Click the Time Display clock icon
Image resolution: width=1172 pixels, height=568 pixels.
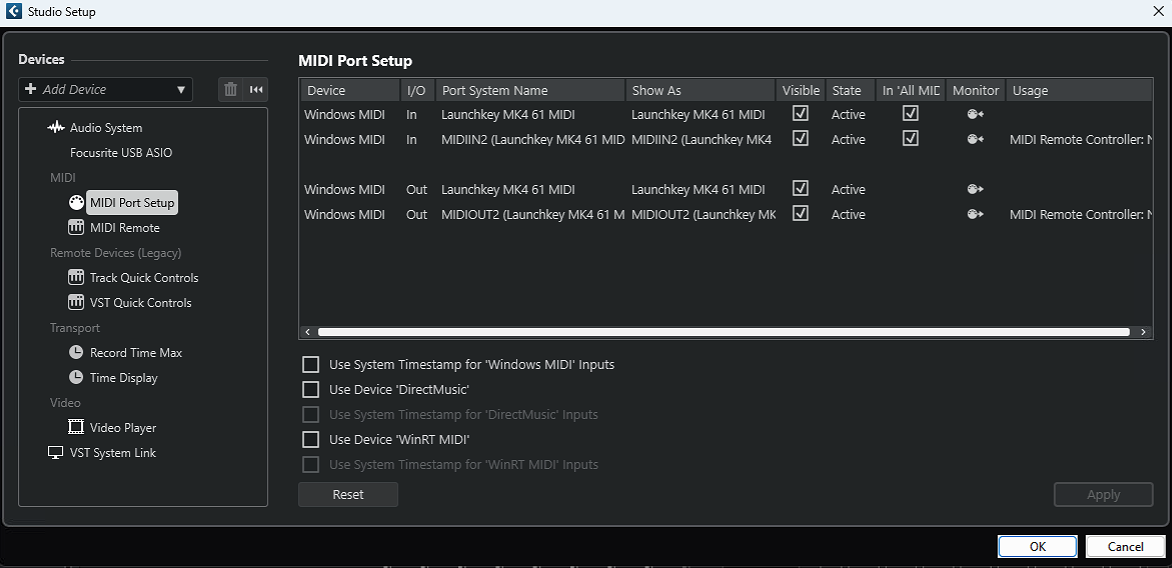76,377
